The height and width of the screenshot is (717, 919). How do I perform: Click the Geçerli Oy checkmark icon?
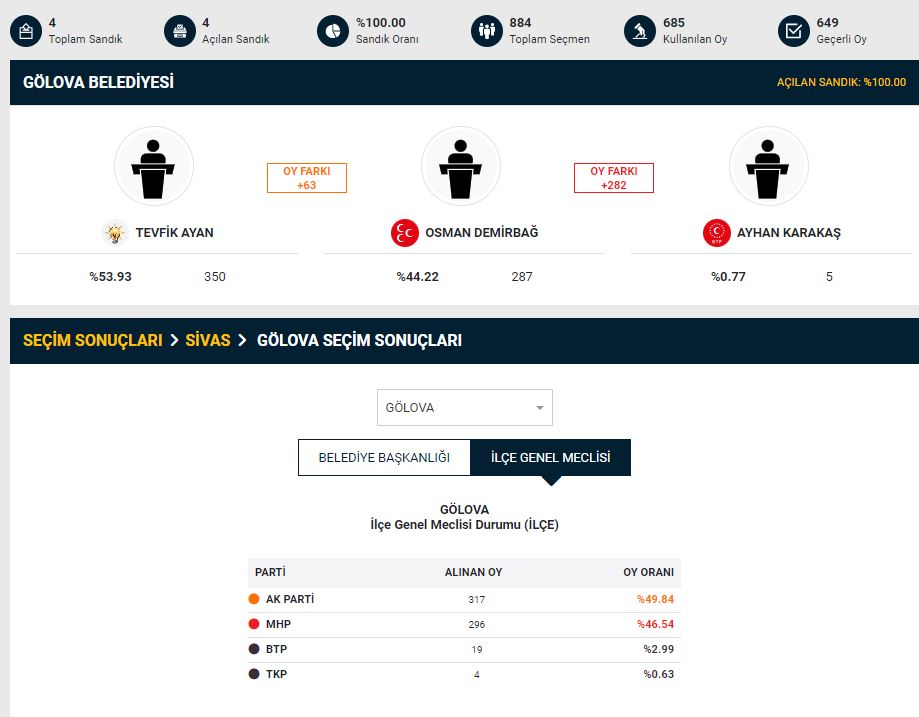(794, 31)
